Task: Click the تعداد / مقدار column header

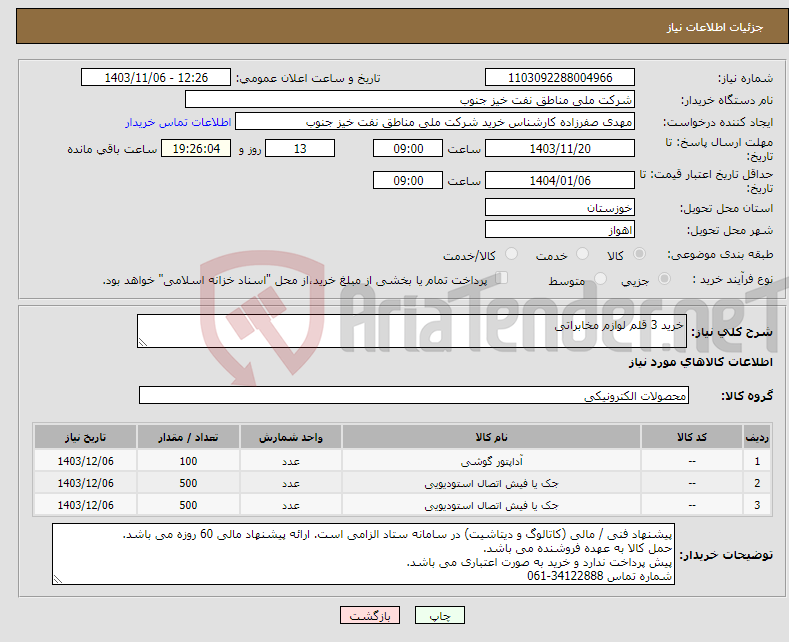Action: [x=188, y=437]
